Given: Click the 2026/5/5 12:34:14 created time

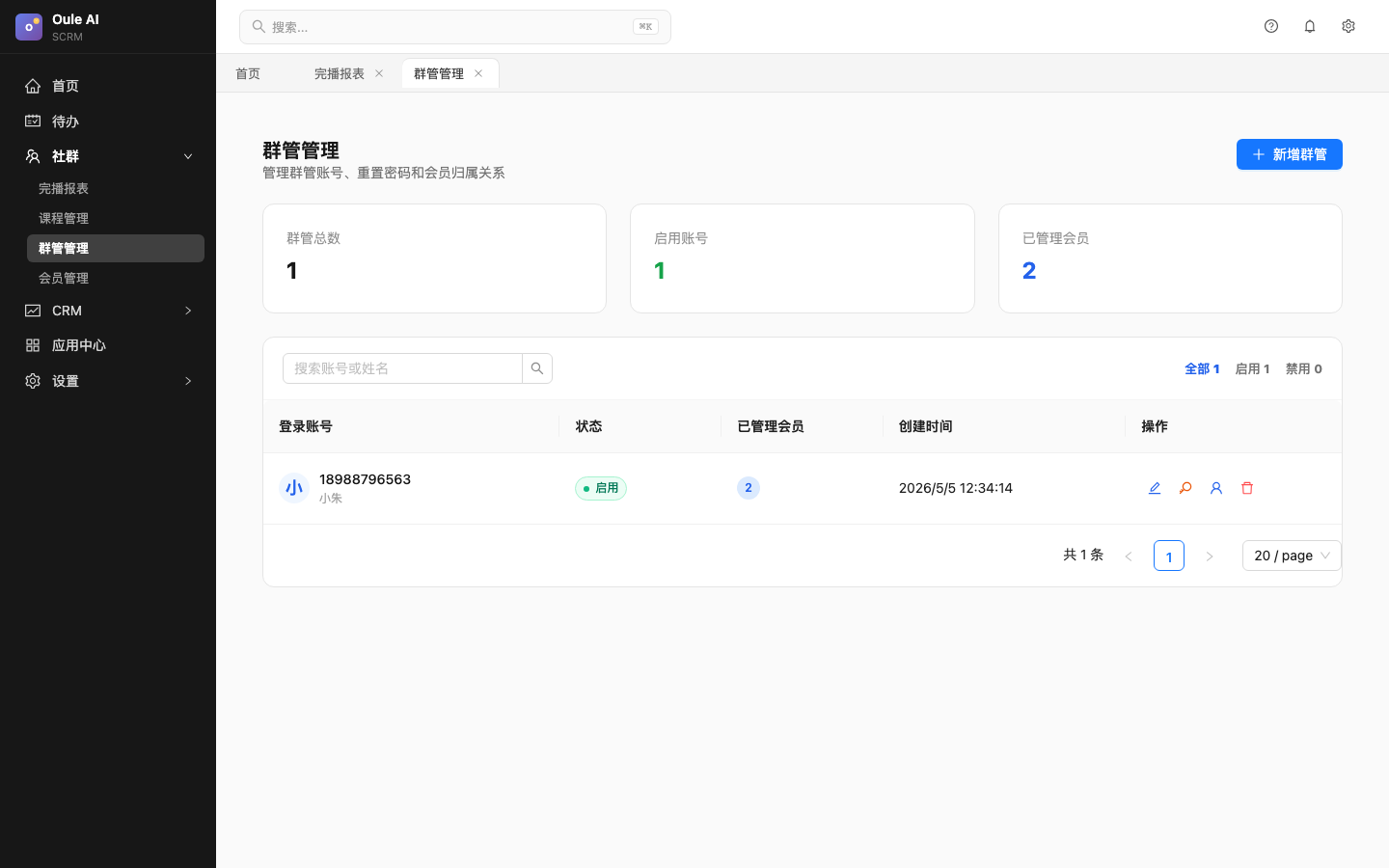Looking at the screenshot, I should coord(956,488).
